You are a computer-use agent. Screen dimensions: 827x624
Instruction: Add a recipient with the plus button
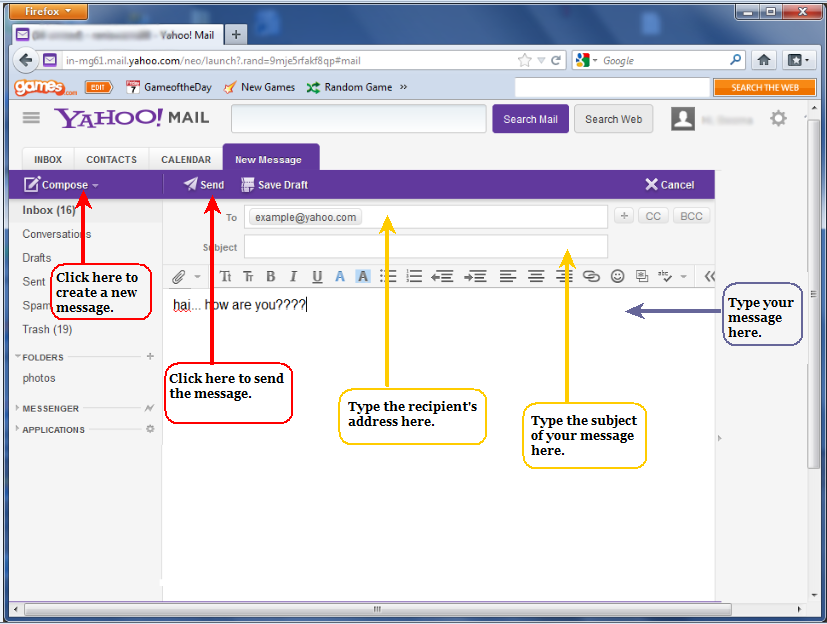click(x=624, y=216)
